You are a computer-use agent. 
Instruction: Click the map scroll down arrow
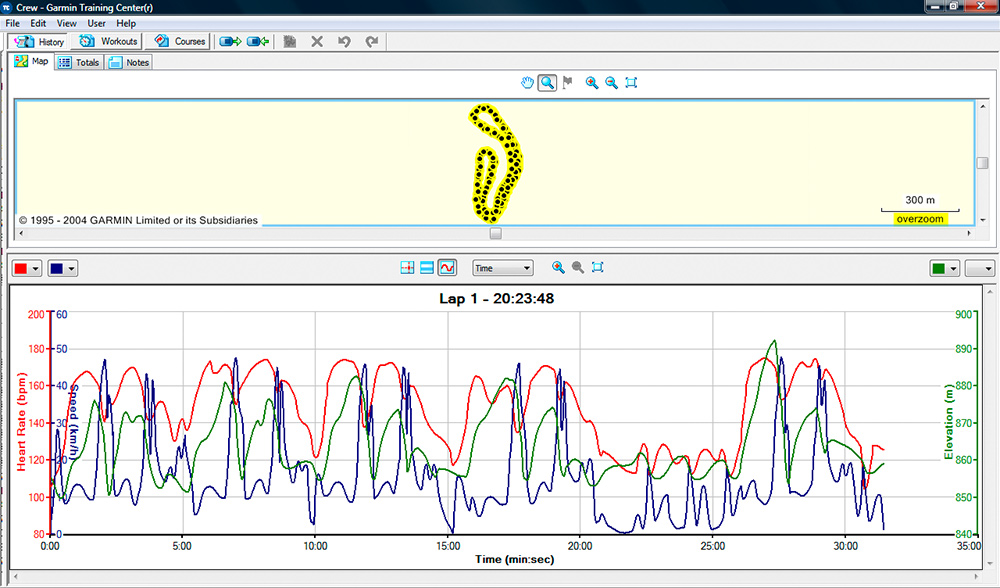click(x=982, y=220)
